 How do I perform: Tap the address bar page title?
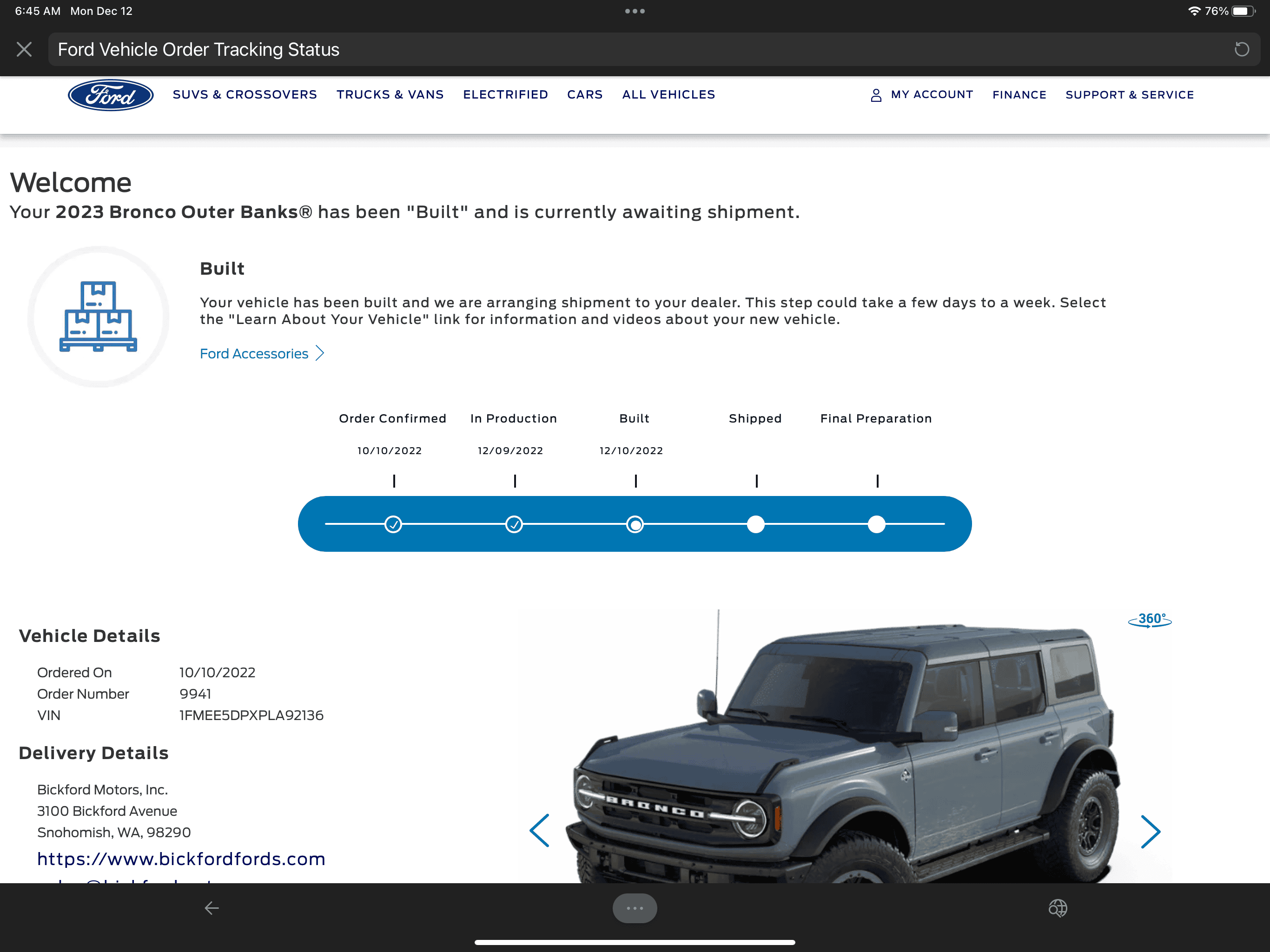point(198,49)
